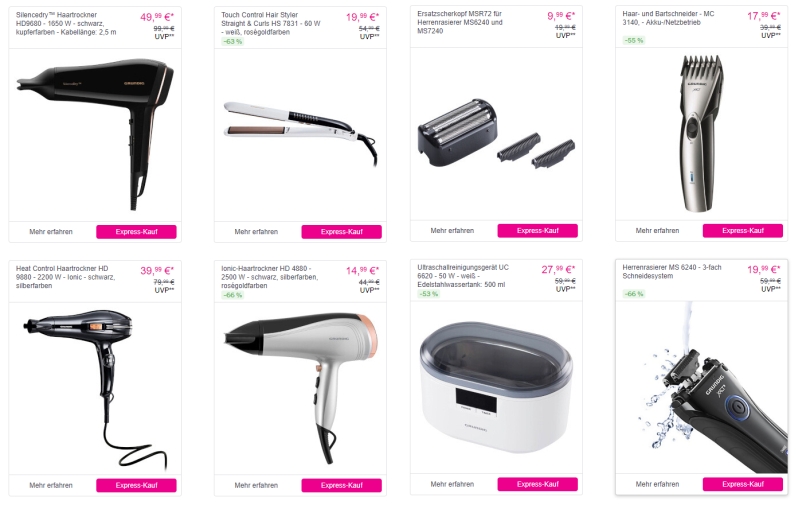Open the Heat Control hair dryer image
The width and height of the screenshot is (800, 509).
(x=95, y=390)
